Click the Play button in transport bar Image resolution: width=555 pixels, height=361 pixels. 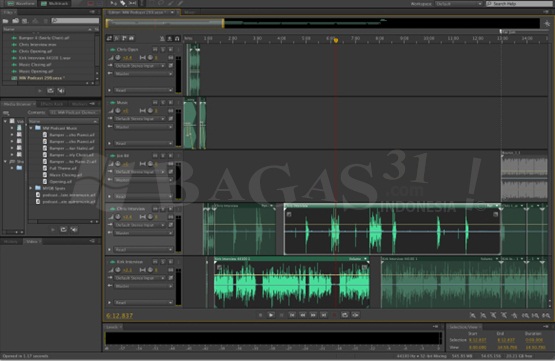pyautogui.click(x=271, y=315)
